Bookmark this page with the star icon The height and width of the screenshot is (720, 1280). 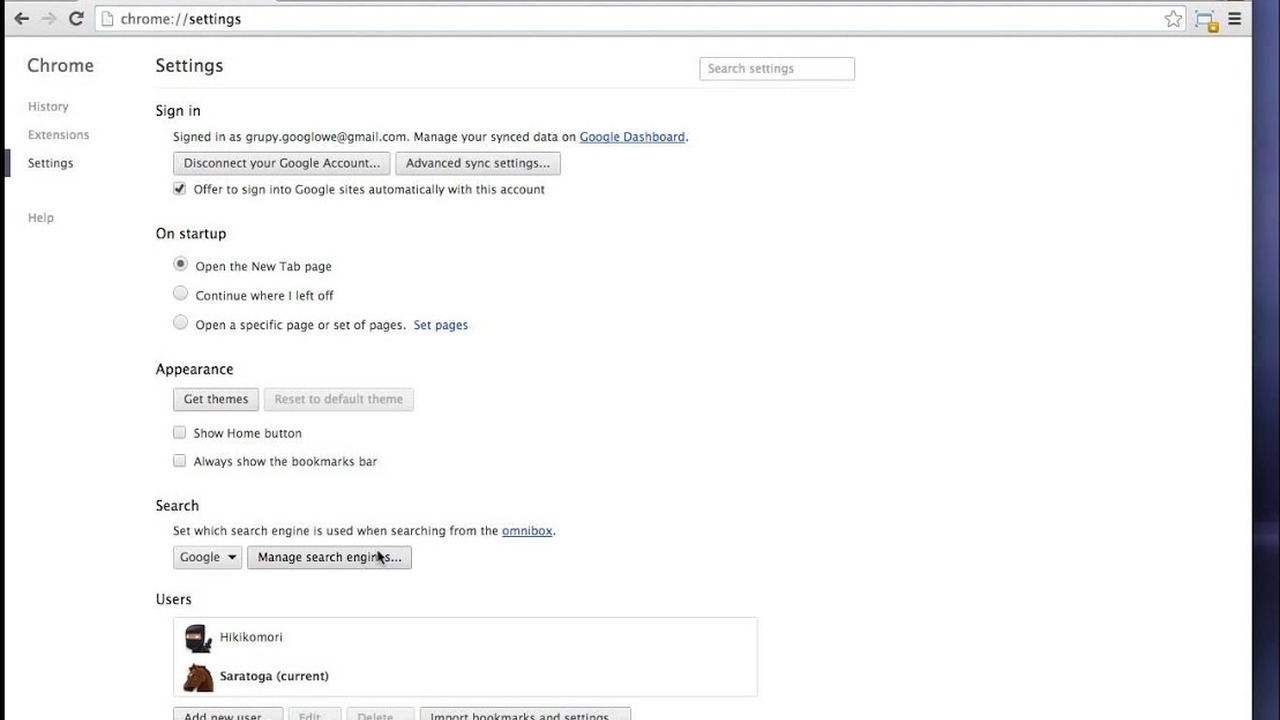click(x=1174, y=19)
